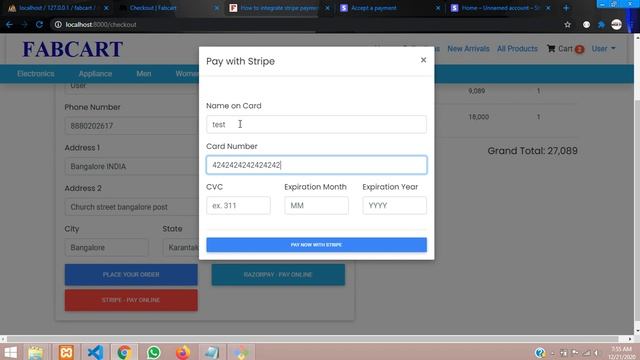Click the Address 2 field
640x360 pixels.
[x=131, y=207]
